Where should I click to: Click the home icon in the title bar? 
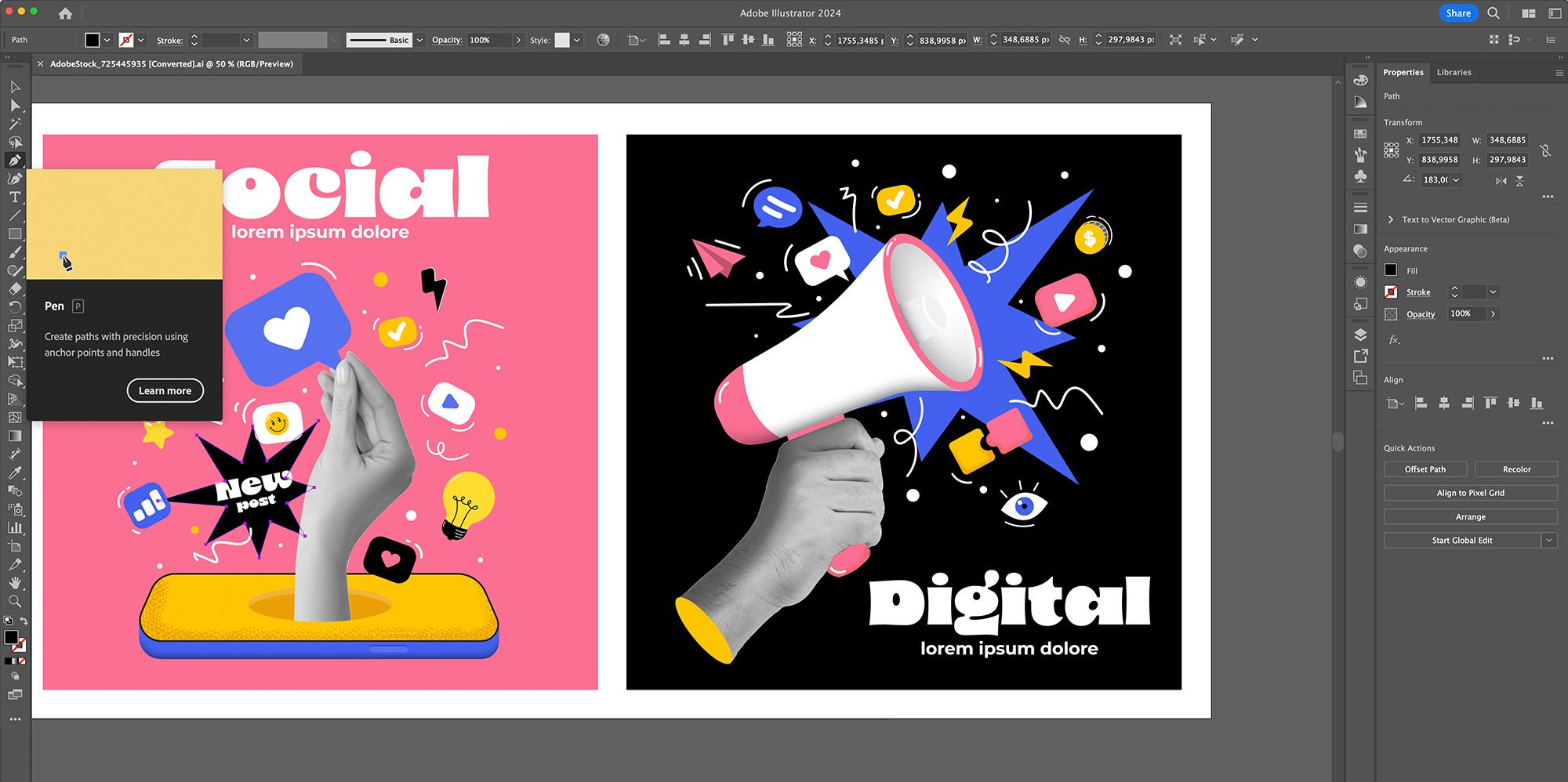coord(65,13)
